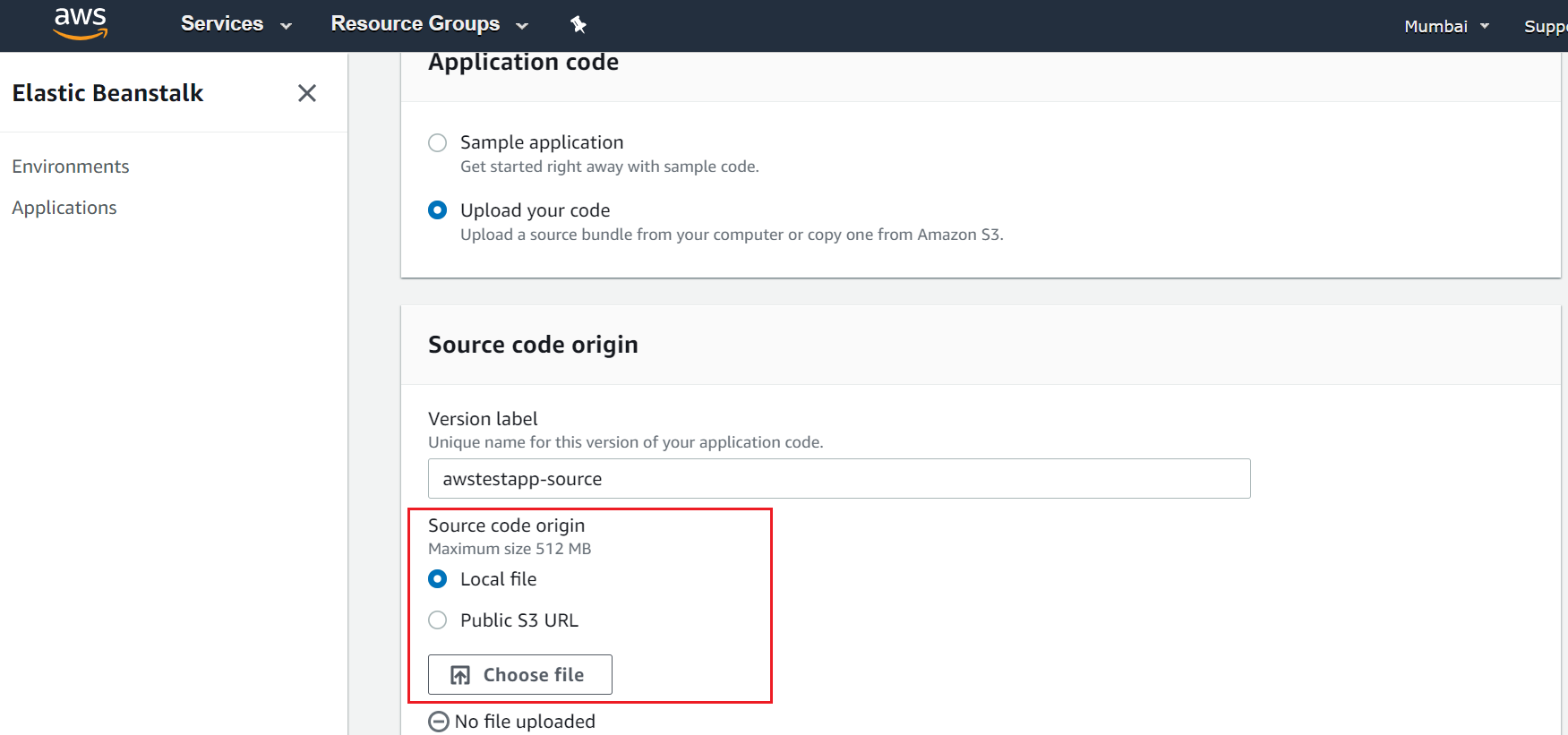Select the Public S3 URL radio button
Viewport: 1568px width, 735px height.
pyautogui.click(x=437, y=620)
